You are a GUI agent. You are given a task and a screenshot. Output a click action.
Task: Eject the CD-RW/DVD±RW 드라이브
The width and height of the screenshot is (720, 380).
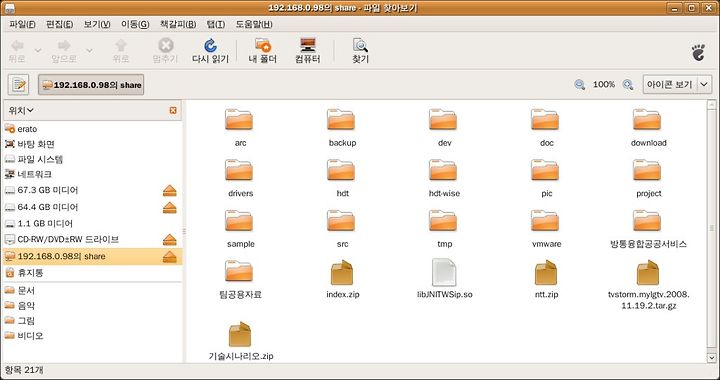pyautogui.click(x=169, y=240)
